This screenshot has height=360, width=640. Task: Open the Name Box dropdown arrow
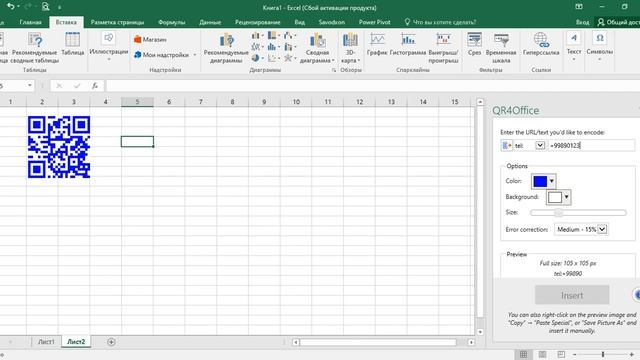click(x=30, y=86)
